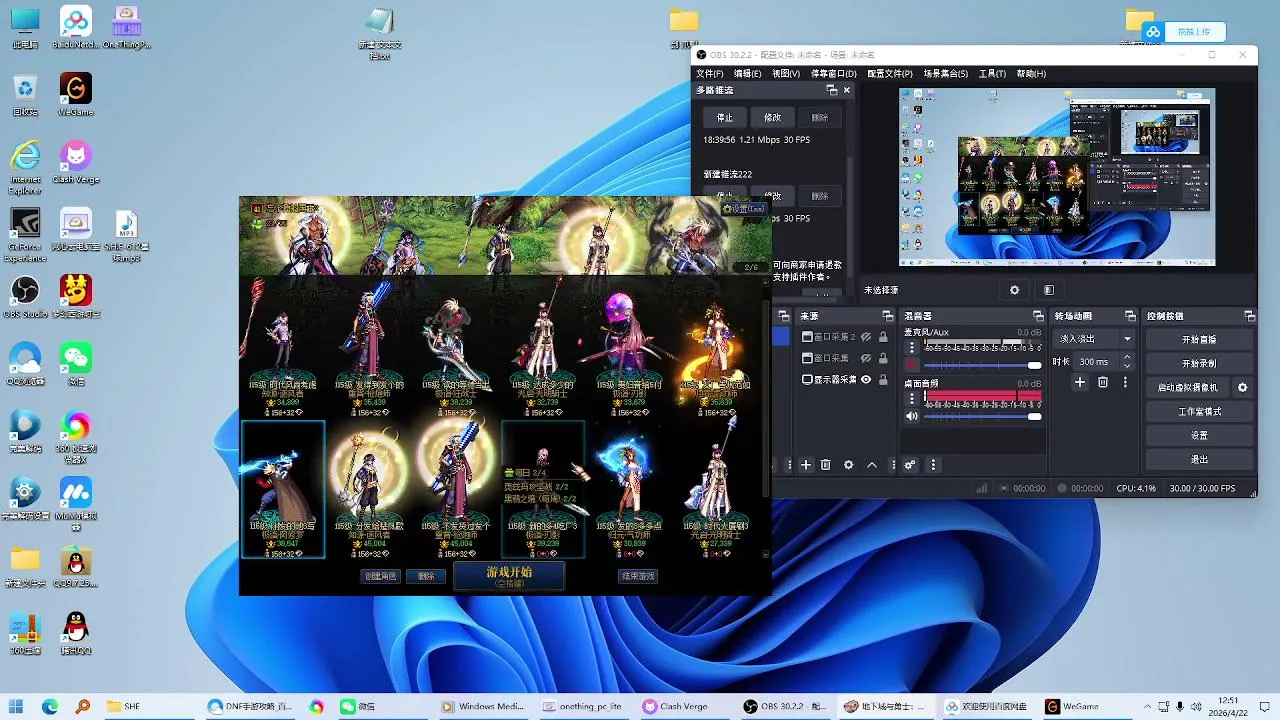Pop out 多路推流 dock panel
The width and height of the screenshot is (1280, 720).
click(832, 90)
